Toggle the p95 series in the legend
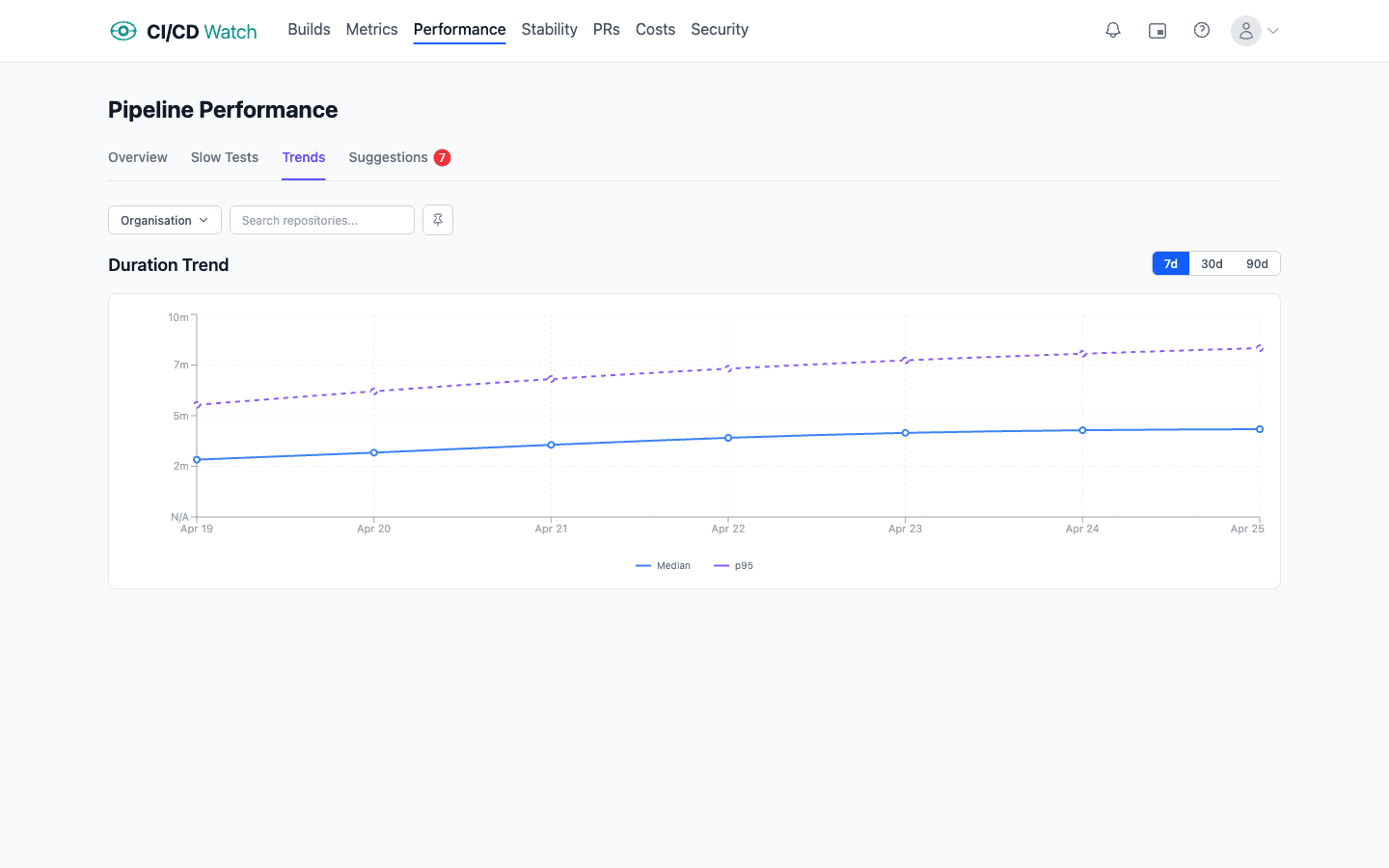 733,565
